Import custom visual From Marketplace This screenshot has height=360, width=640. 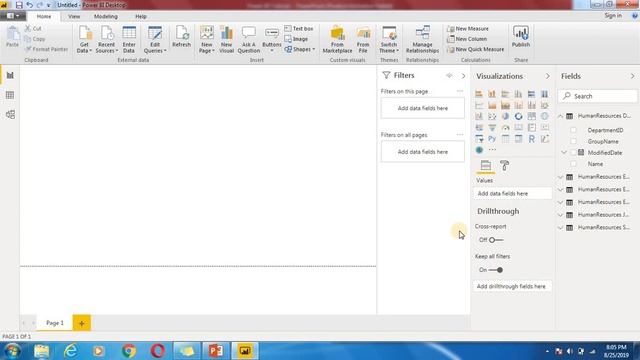(338, 40)
